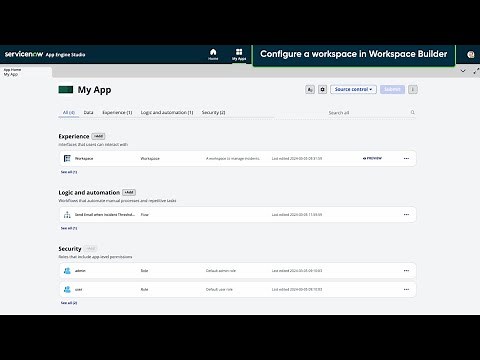Switch to the Data tab

(x=88, y=113)
